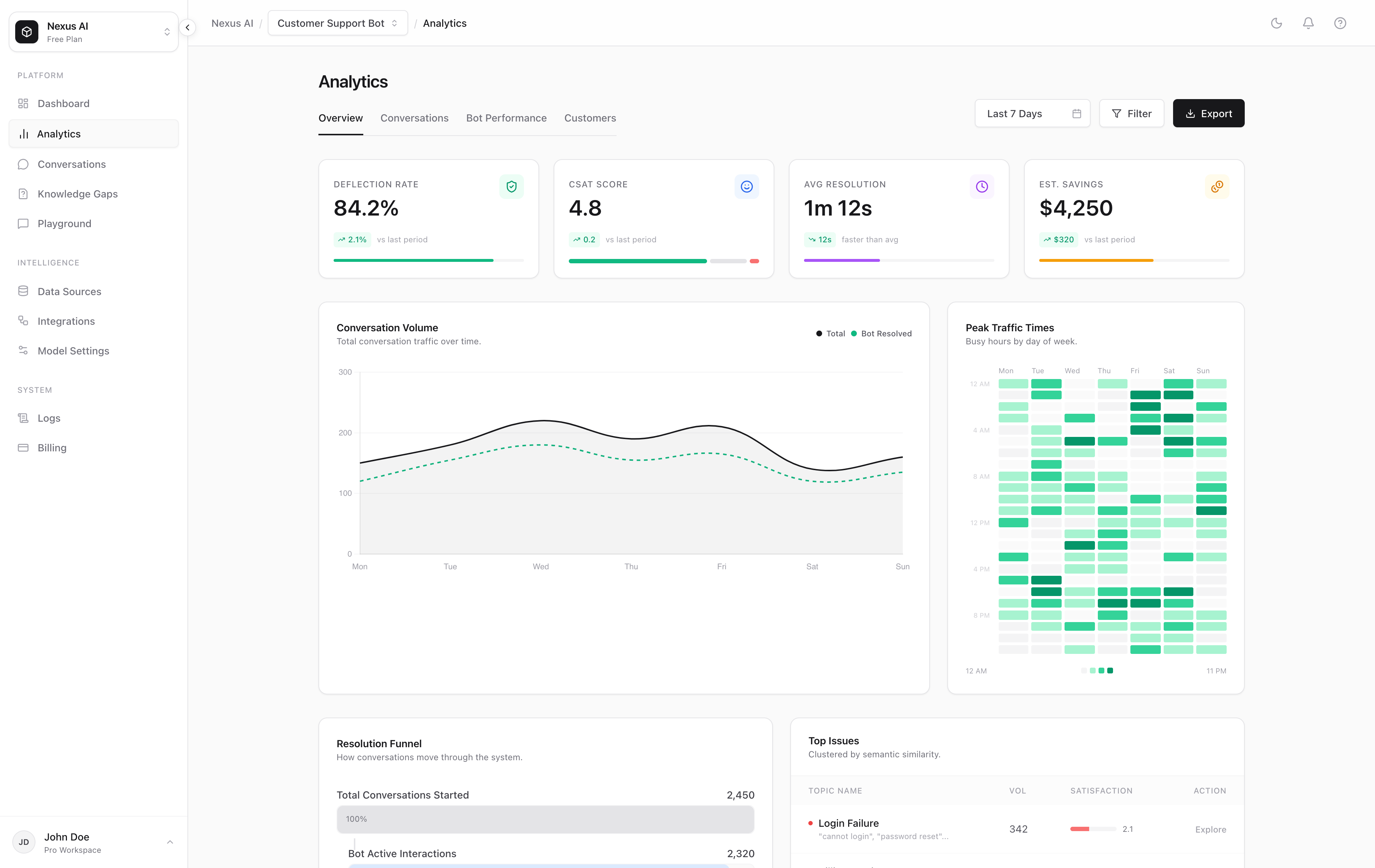Click the Satisfaction column header

1101,790
